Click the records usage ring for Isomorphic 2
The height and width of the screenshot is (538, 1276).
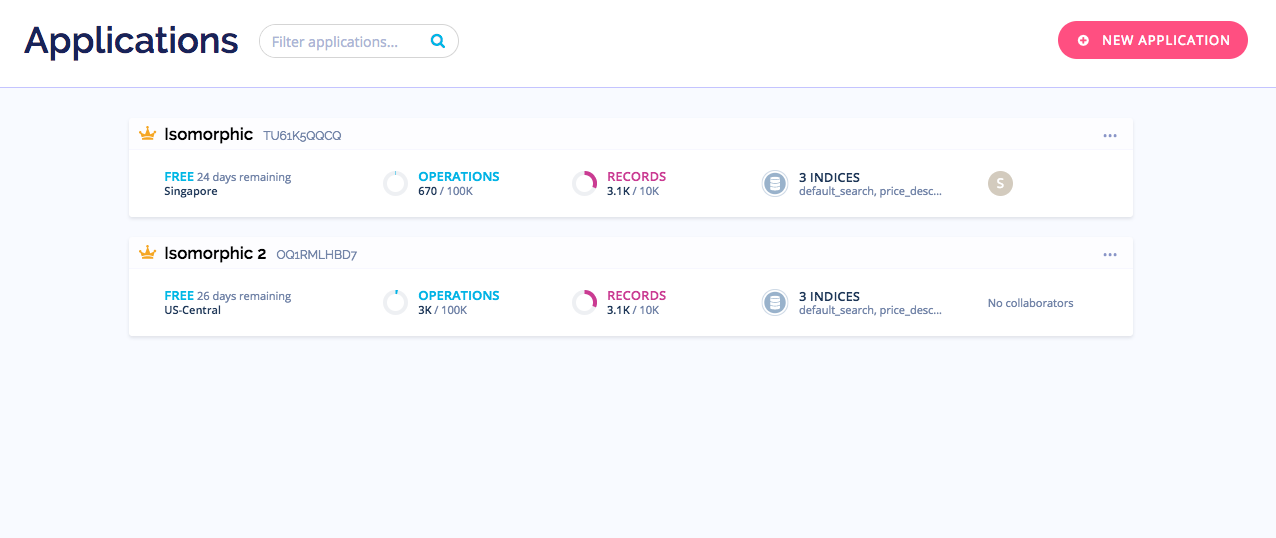click(584, 303)
